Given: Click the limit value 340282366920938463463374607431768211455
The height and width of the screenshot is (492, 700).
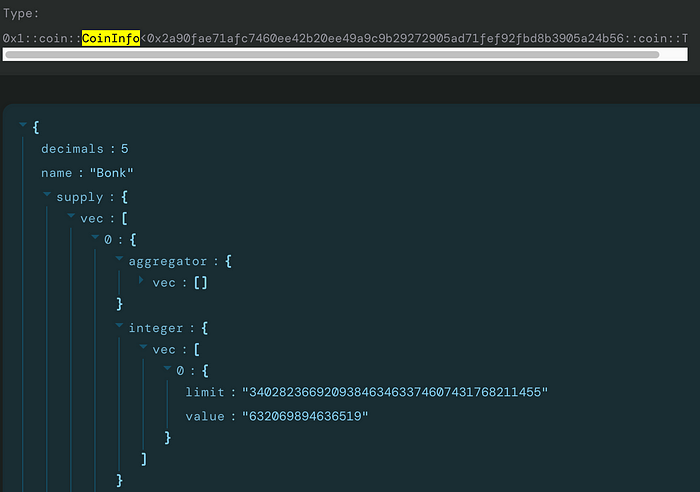Looking at the screenshot, I should [395, 392].
